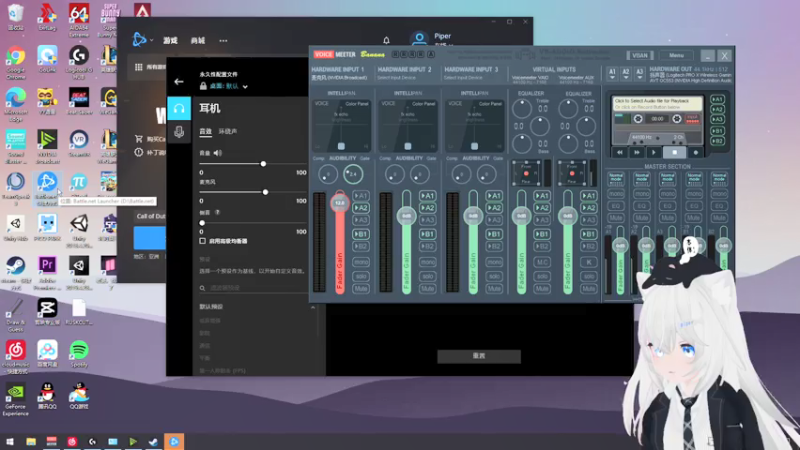Toggle A2 routing on Hardware Input 2
The image size is (800, 450).
click(x=428, y=208)
